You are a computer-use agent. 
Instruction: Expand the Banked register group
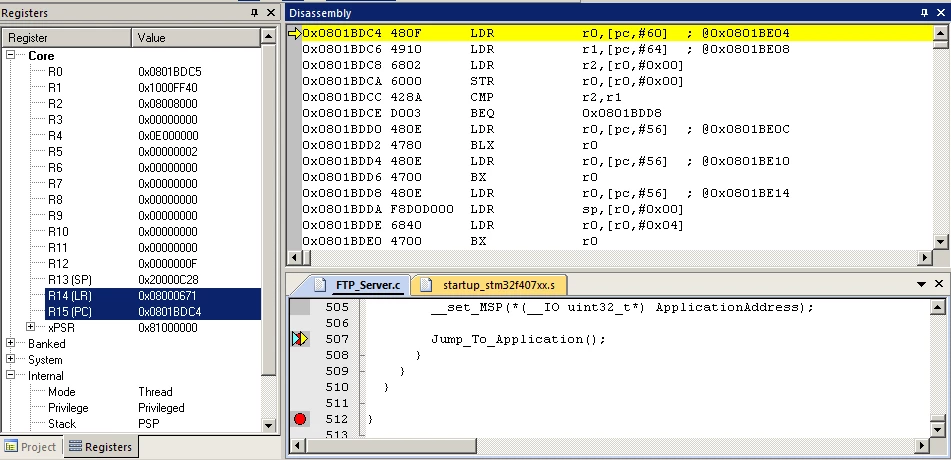click(x=11, y=343)
